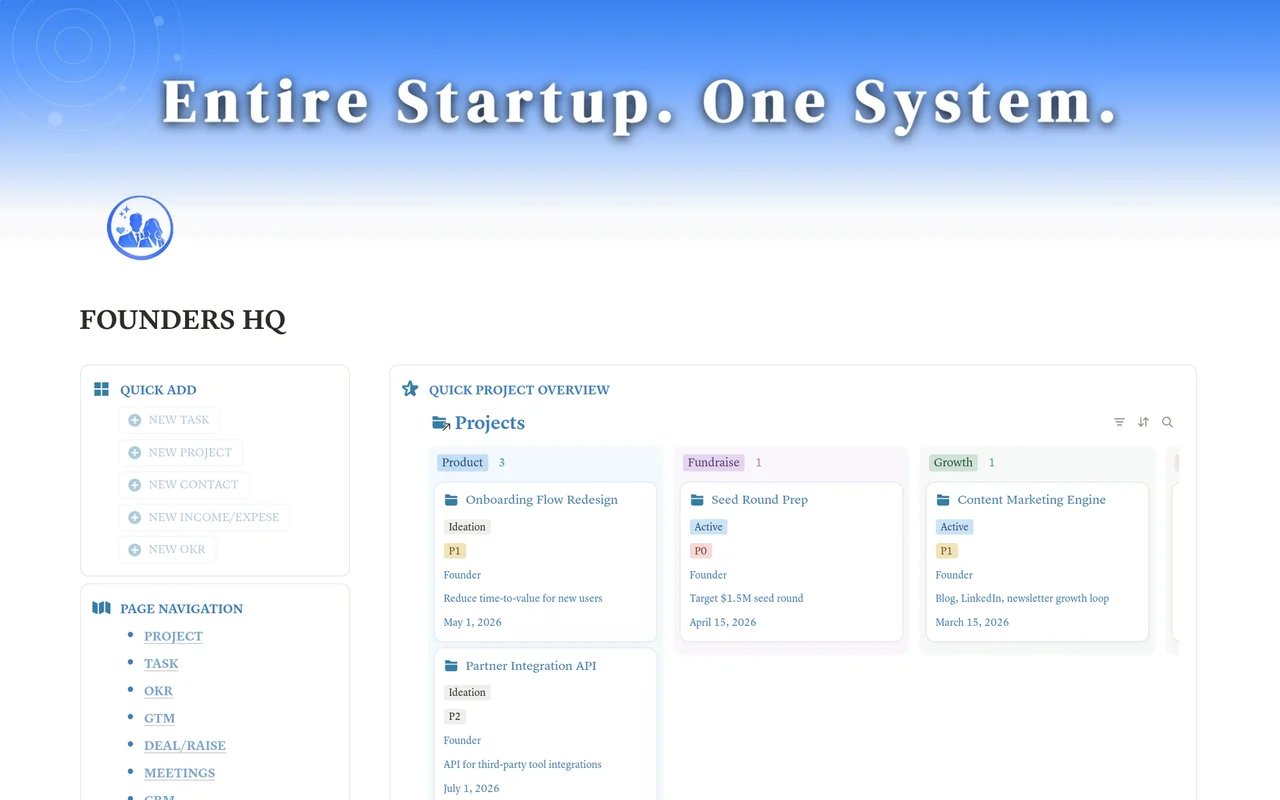This screenshot has height=800, width=1280.
Task: Click the Founders HQ page logo icon
Action: (140, 228)
